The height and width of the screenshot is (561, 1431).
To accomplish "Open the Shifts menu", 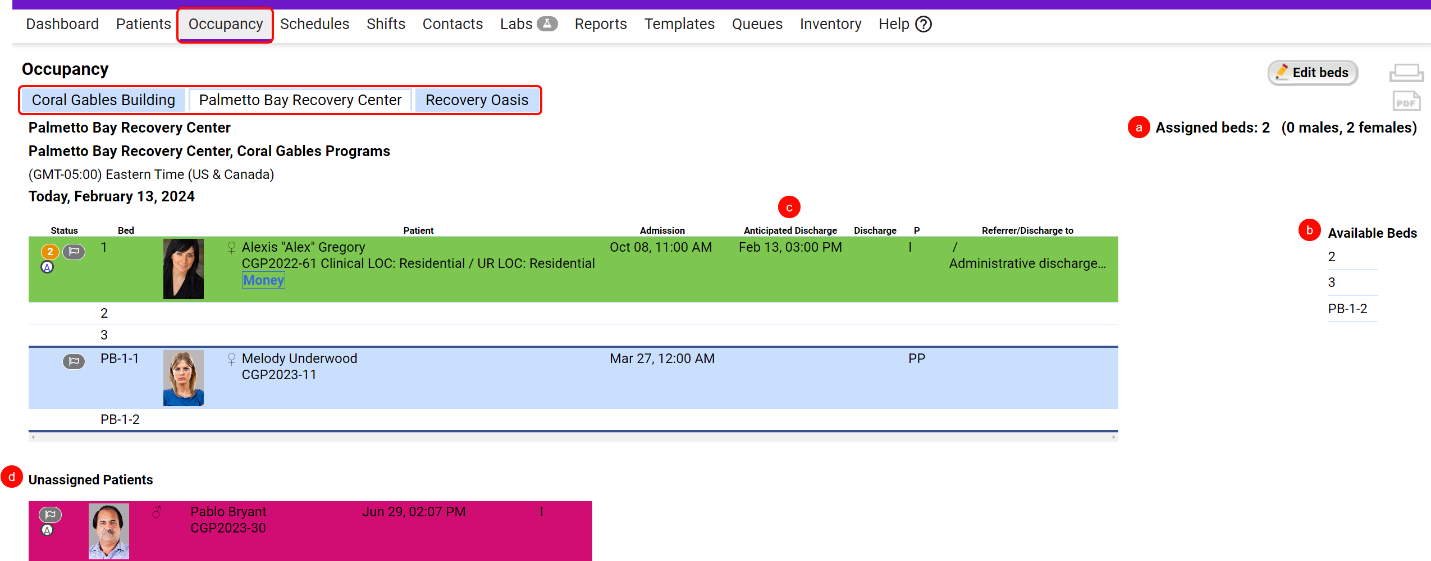I will (x=386, y=24).
